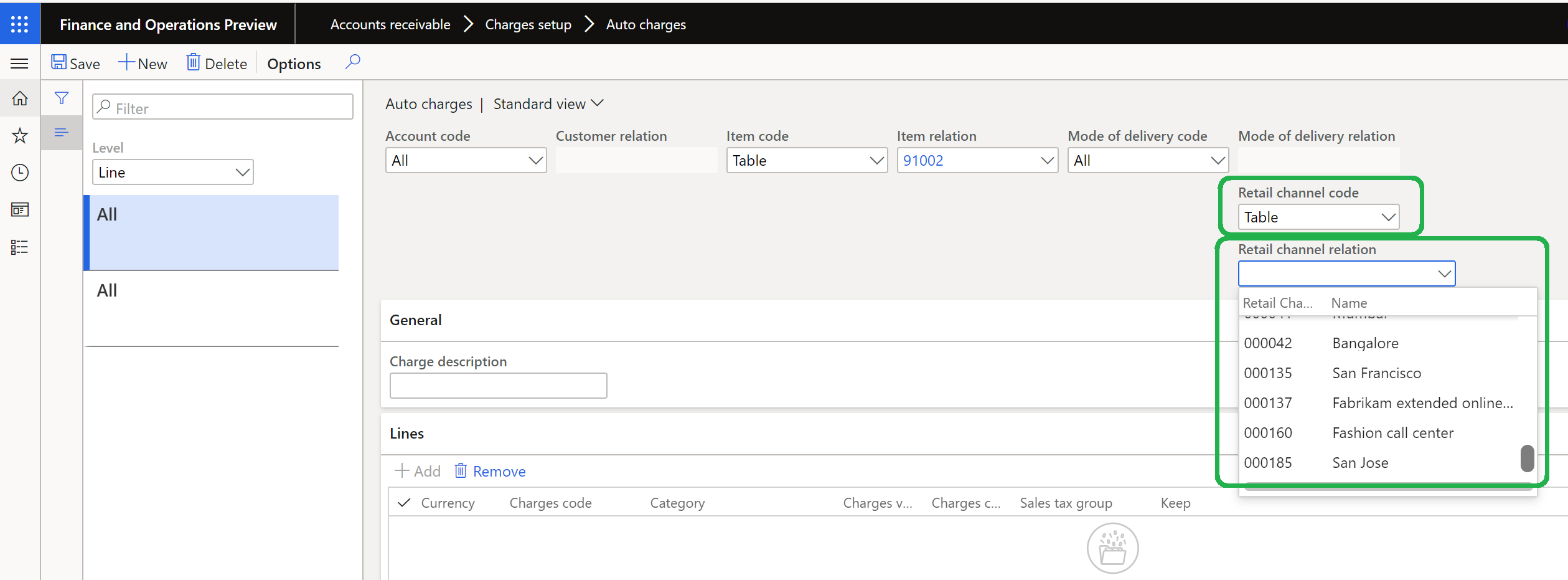Image resolution: width=1568 pixels, height=580 pixels.
Task: Open the Favorites star icon
Action: 19,135
